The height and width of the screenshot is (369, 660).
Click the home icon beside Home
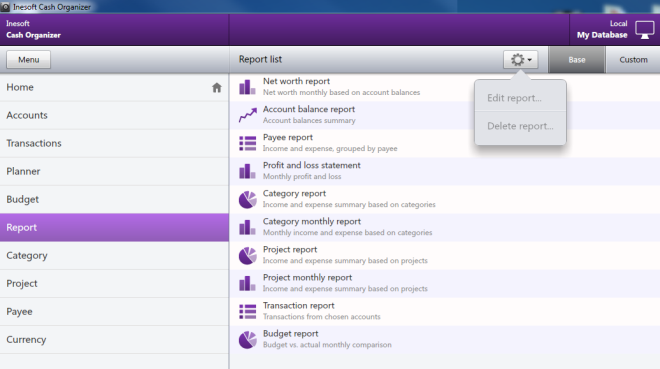pyautogui.click(x=217, y=88)
